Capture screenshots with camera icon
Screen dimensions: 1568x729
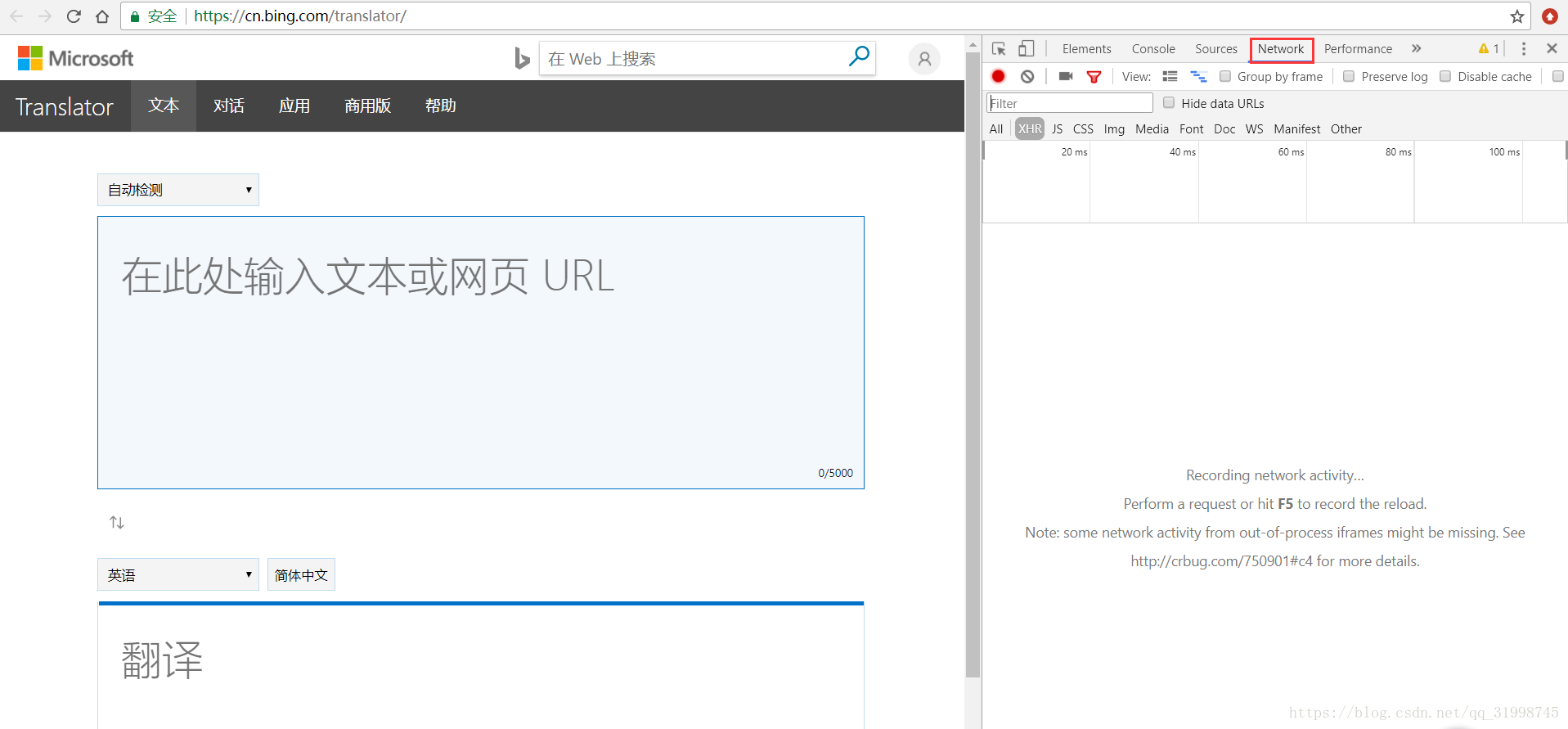pyautogui.click(x=1065, y=76)
